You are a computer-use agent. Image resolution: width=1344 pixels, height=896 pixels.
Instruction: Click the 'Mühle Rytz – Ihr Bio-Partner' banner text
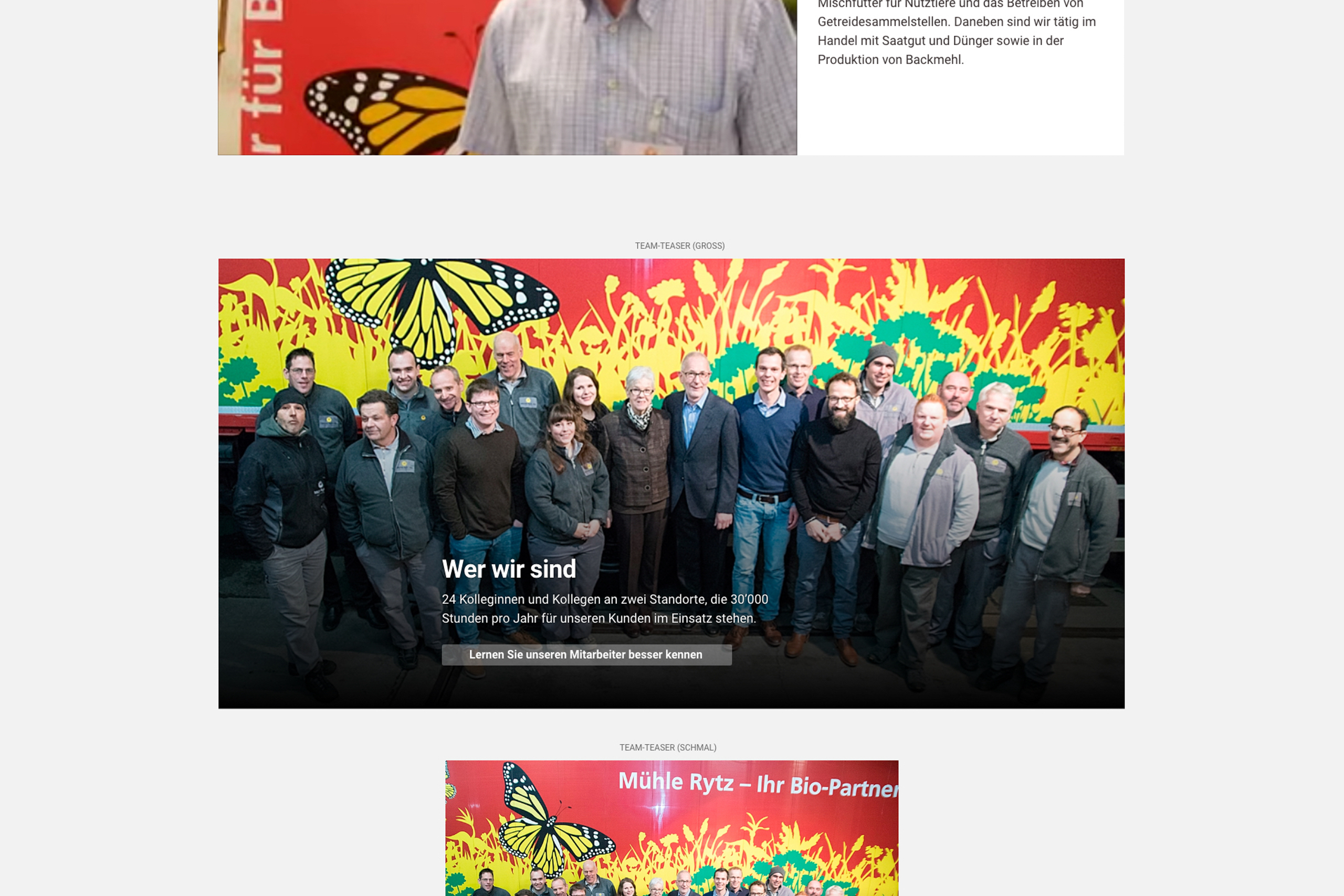click(x=758, y=784)
